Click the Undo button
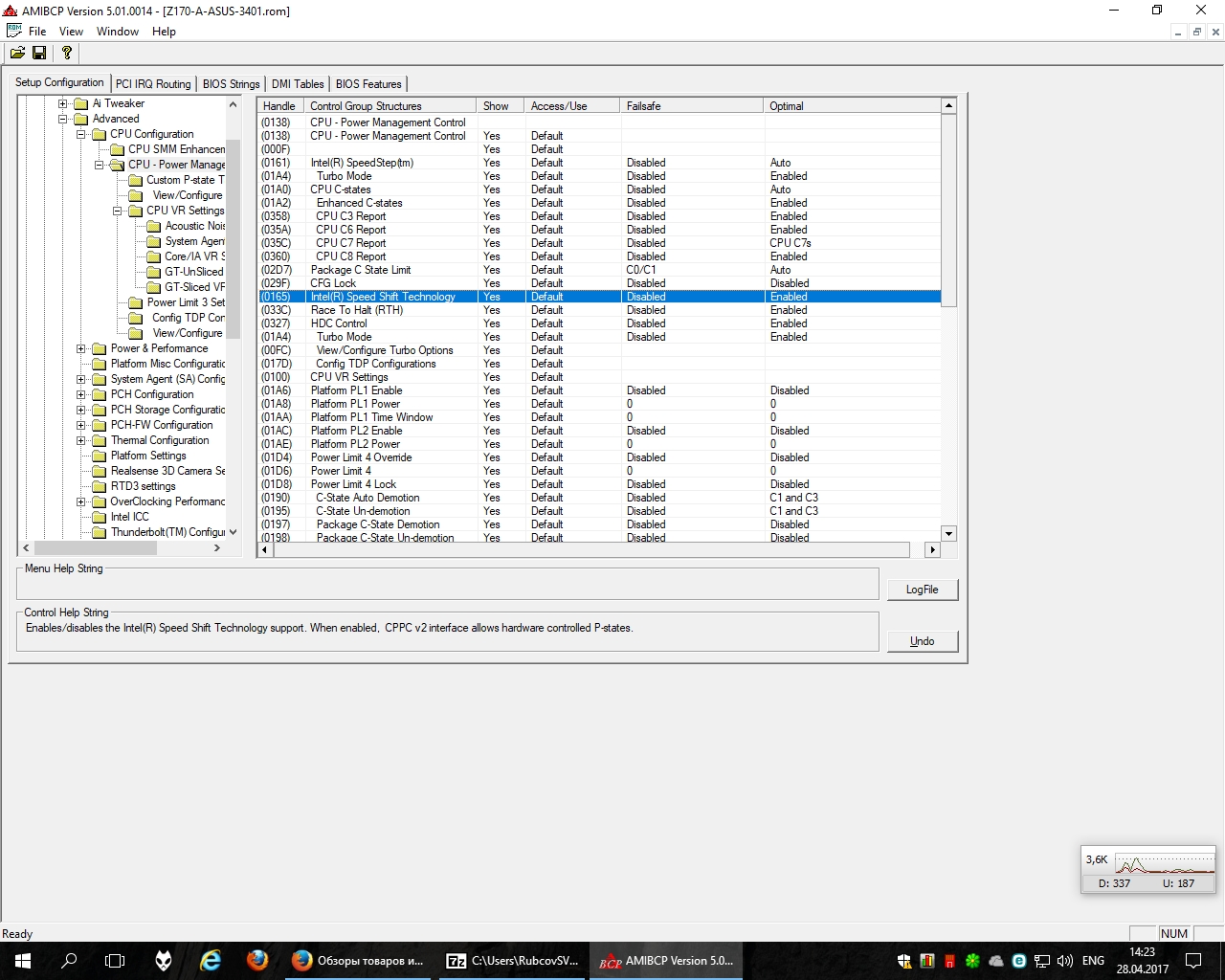 point(922,641)
